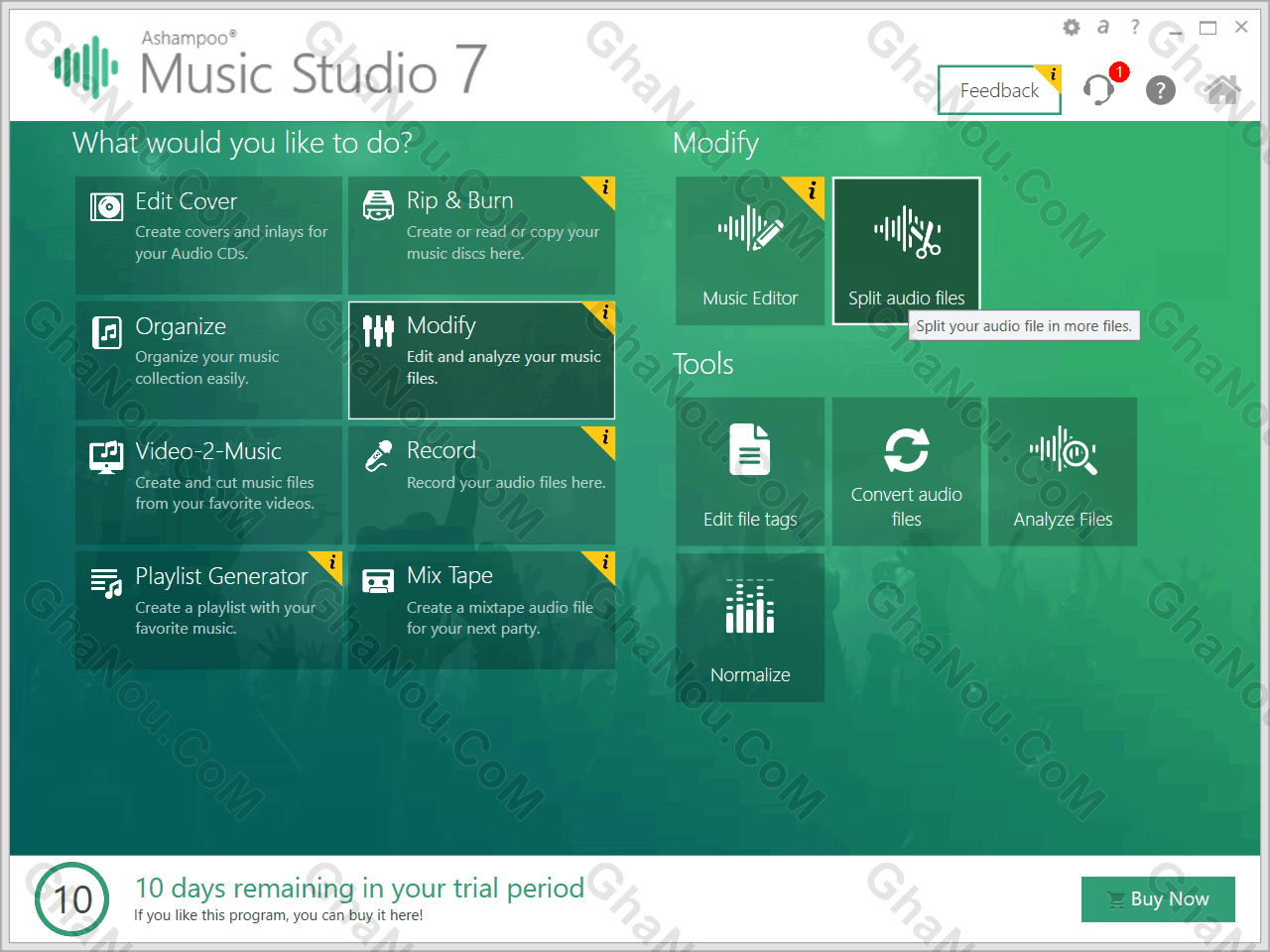Viewport: 1270px width, 952px height.
Task: Click the Video-2-Music monitor icon
Action: tap(106, 457)
